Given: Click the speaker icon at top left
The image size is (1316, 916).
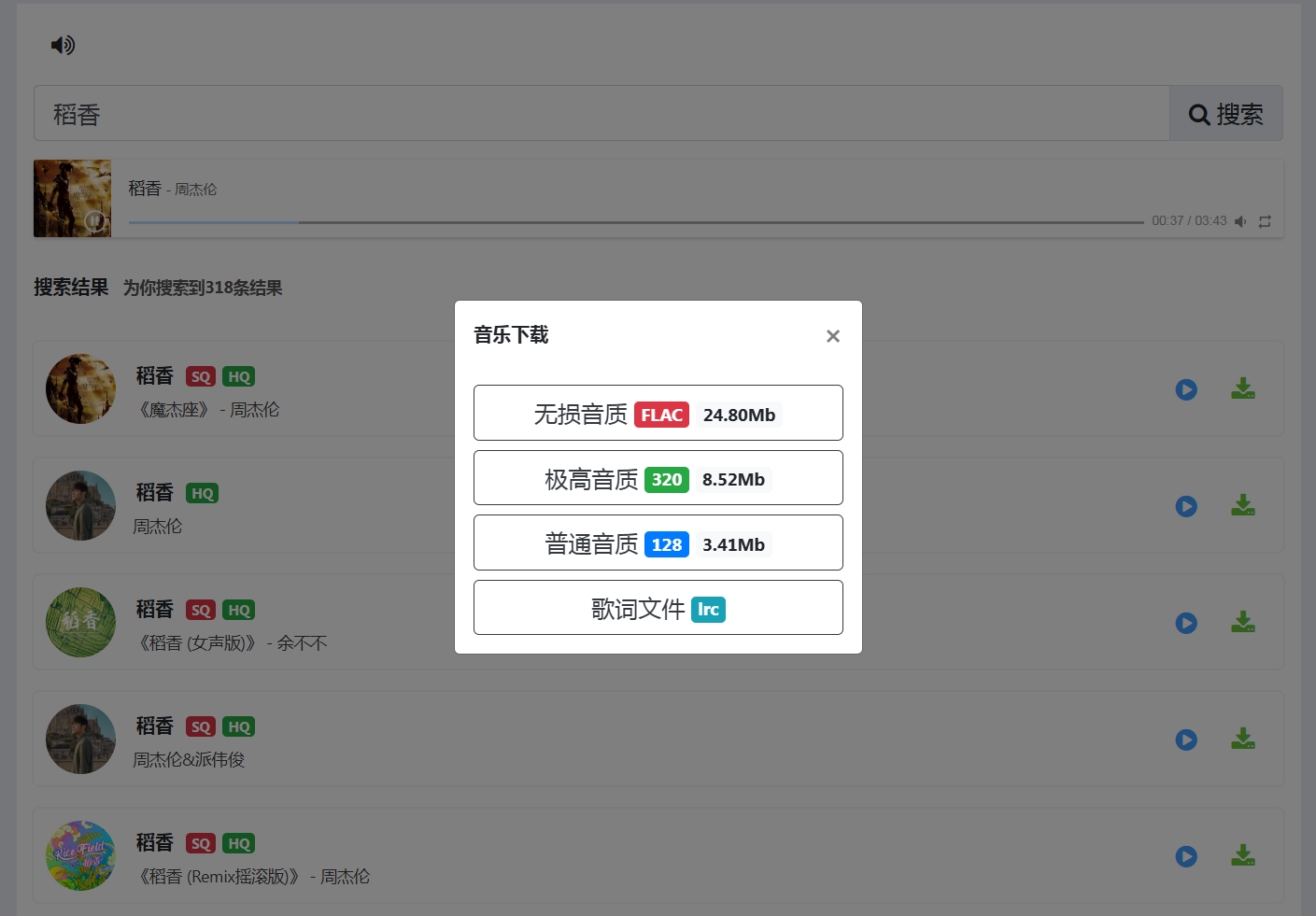Looking at the screenshot, I should pos(63,45).
